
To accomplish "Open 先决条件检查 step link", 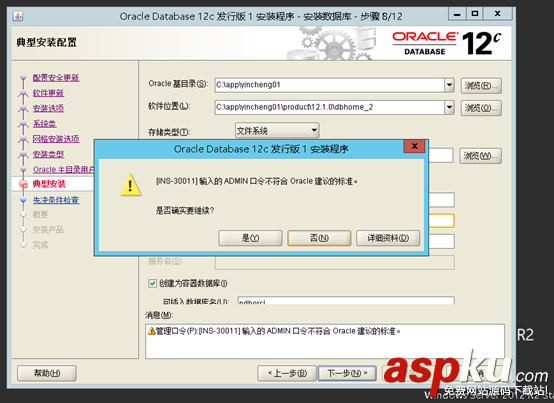I will point(56,200).
